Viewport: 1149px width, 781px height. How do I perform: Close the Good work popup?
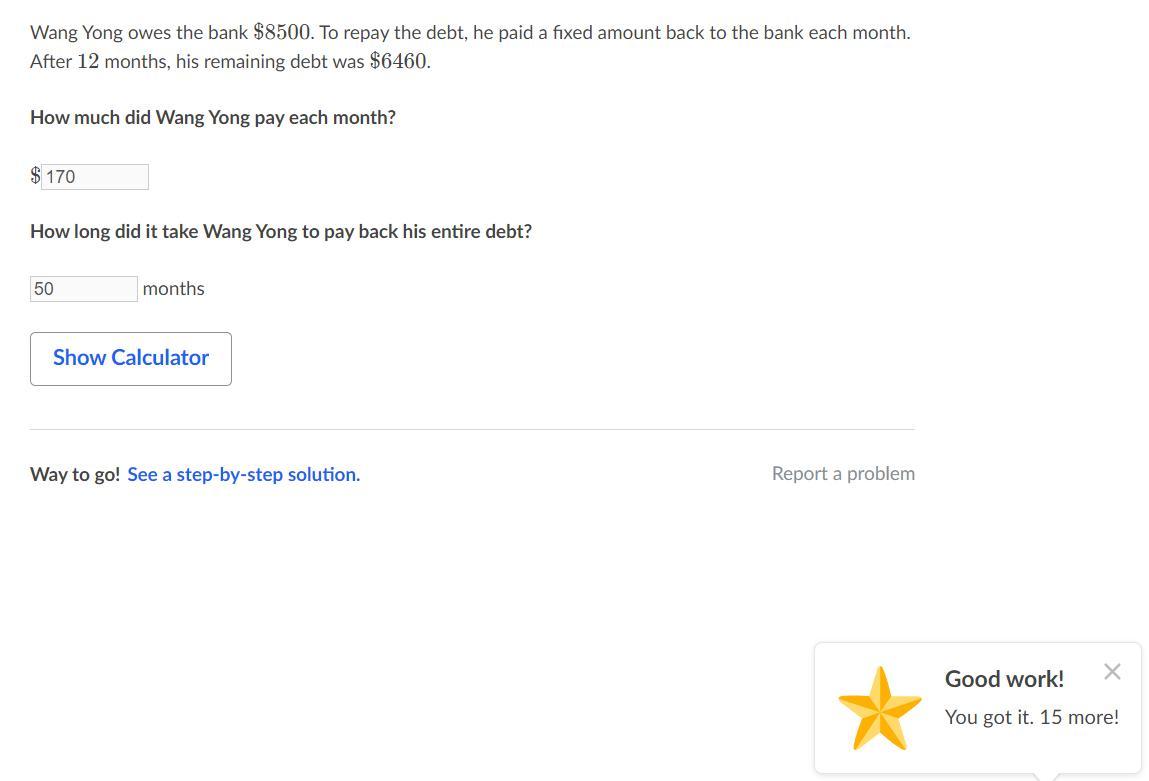pyautogui.click(x=1112, y=672)
